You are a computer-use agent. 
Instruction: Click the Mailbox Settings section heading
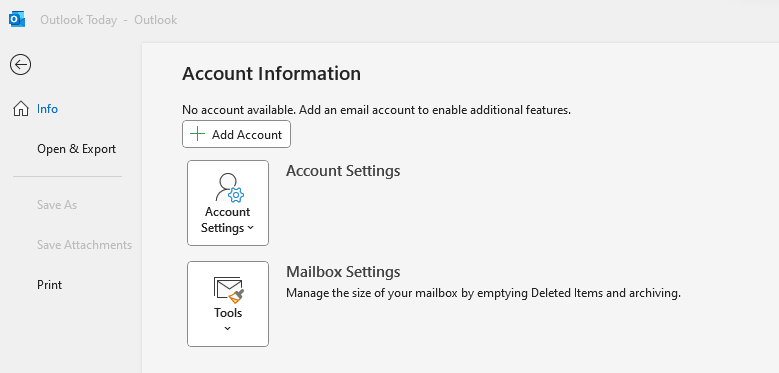343,272
